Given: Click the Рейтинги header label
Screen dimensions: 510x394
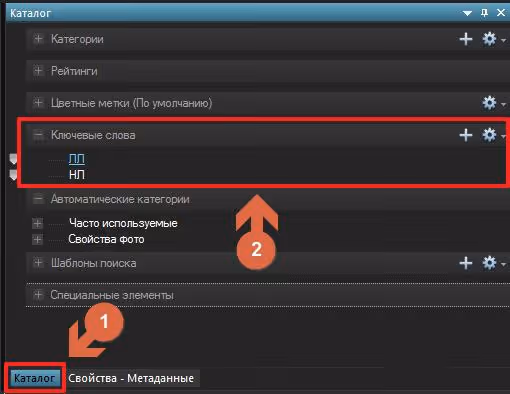Looking at the screenshot, I should tap(74, 71).
